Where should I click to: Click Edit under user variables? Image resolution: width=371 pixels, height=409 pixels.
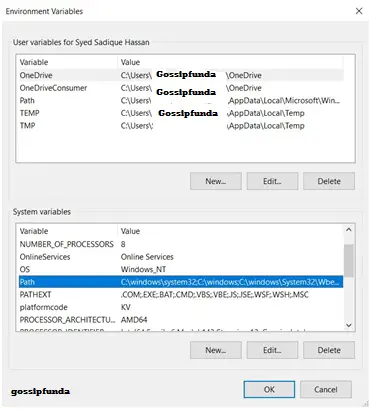coord(272,181)
